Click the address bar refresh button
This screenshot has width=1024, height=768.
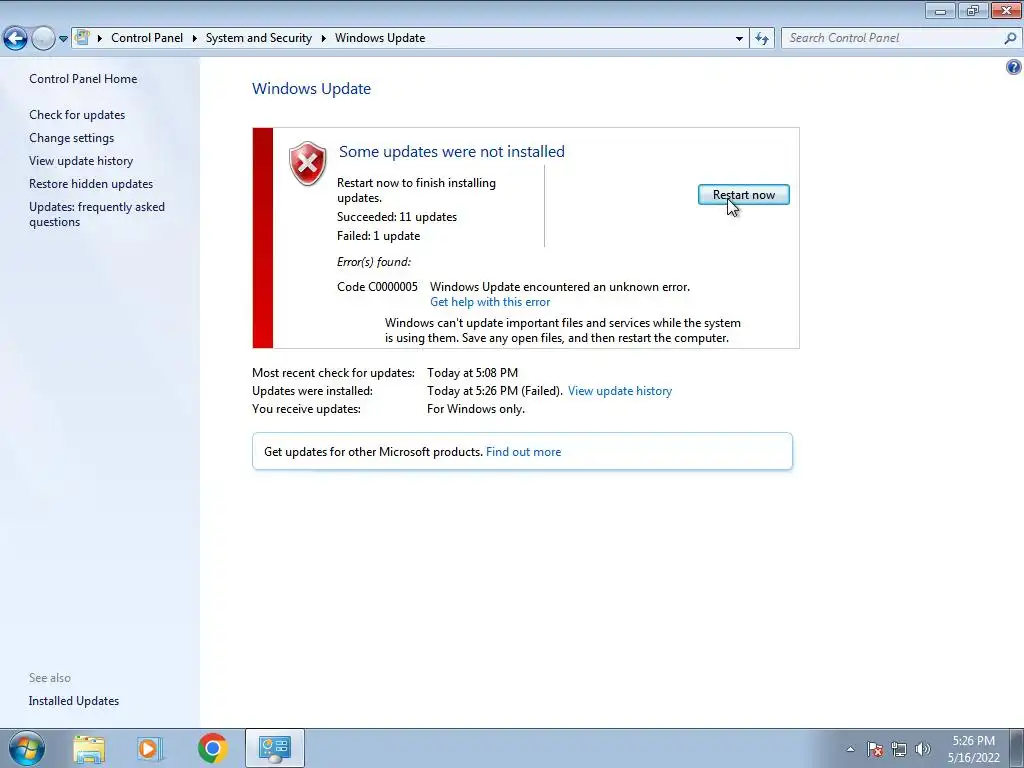761,39
